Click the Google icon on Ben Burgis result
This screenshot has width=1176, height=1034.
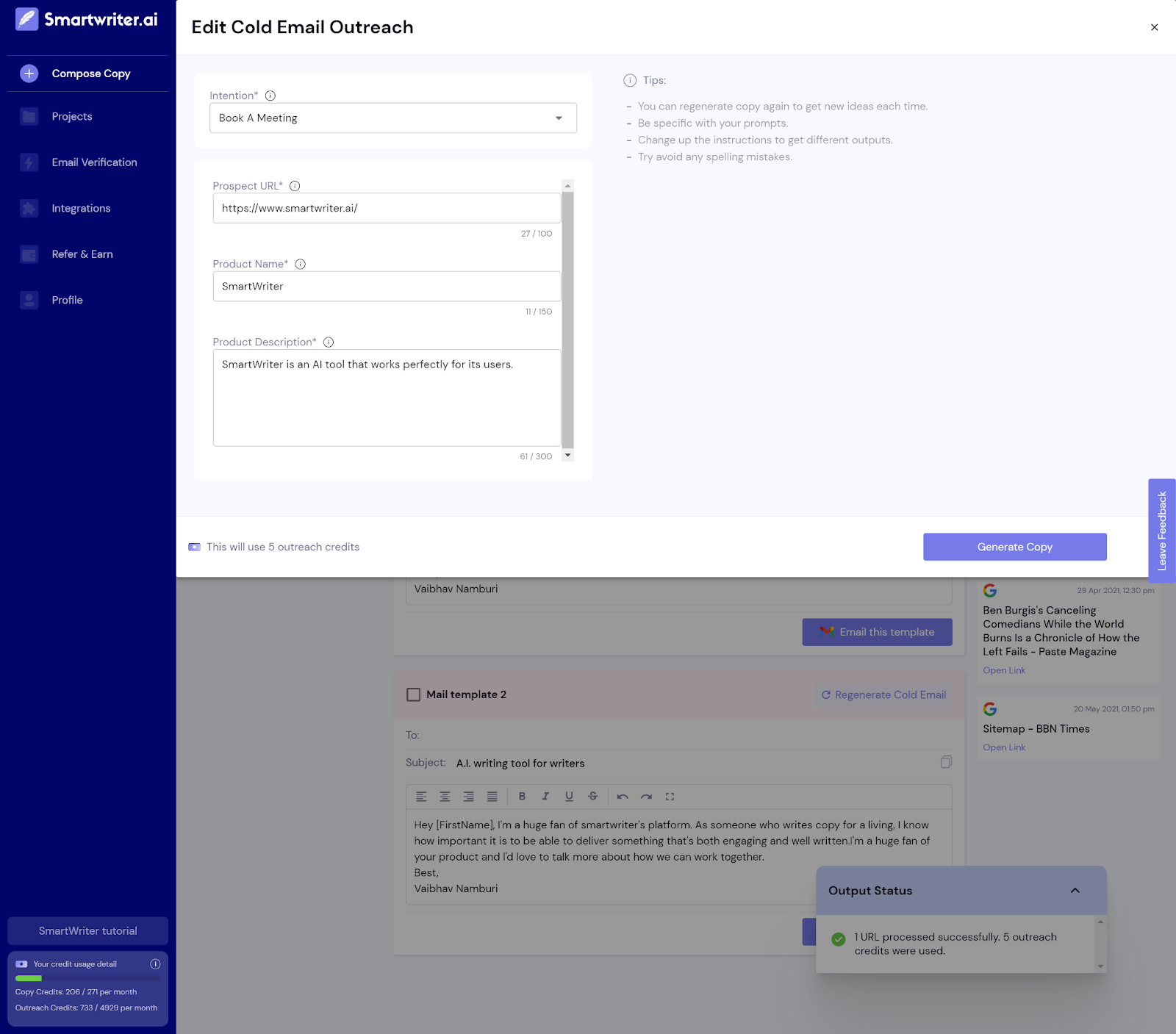pyautogui.click(x=990, y=590)
